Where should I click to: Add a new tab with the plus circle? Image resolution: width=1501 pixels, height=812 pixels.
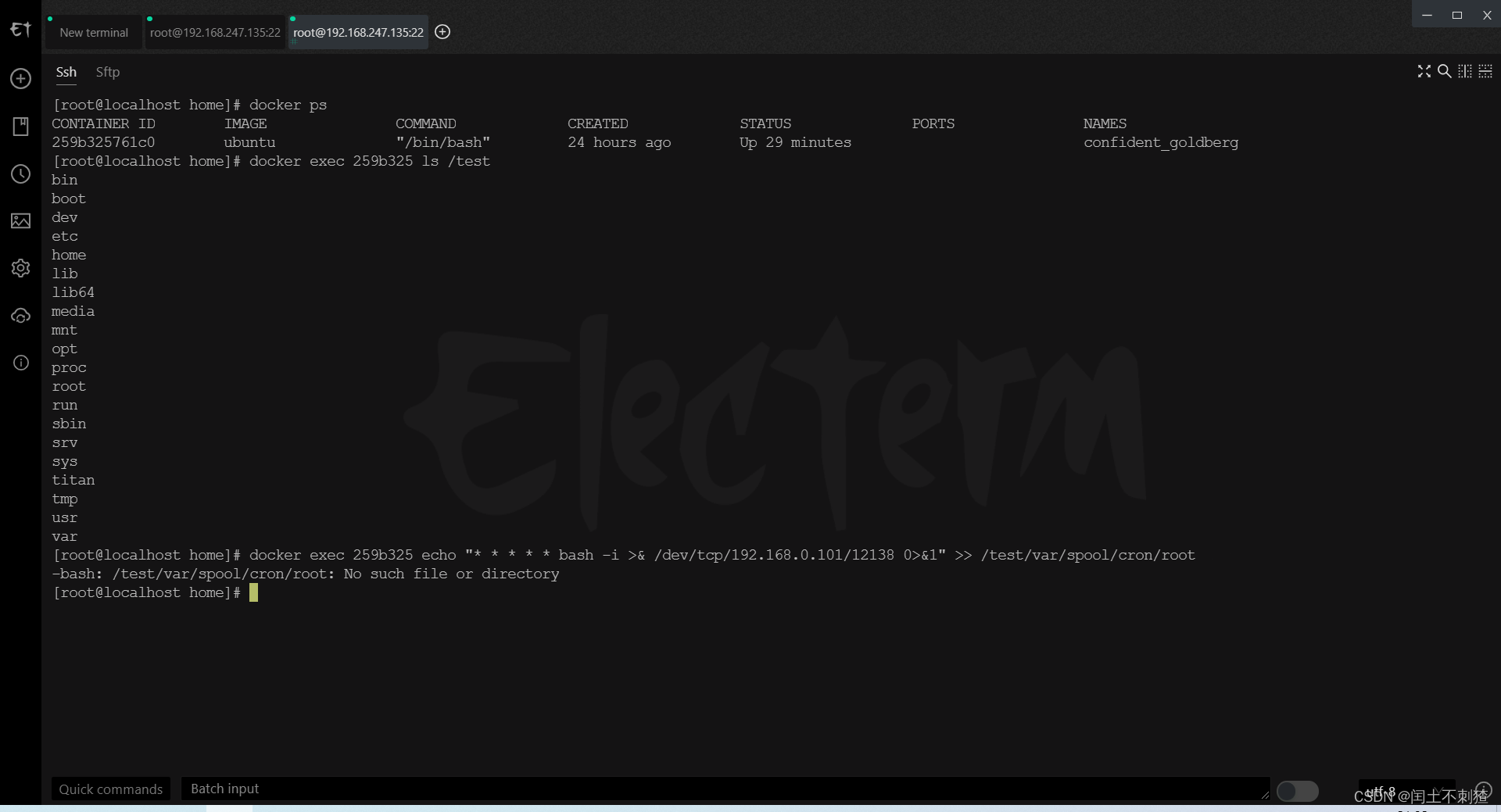click(x=442, y=32)
